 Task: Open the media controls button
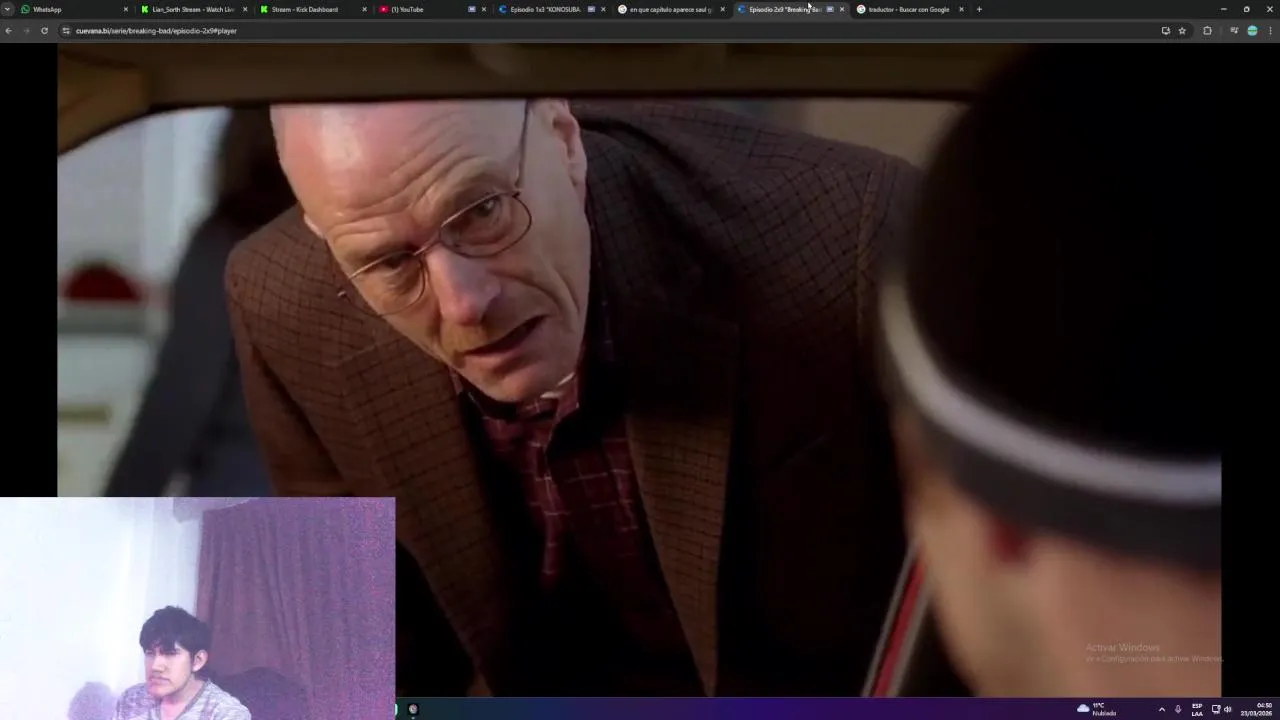[1234, 31]
